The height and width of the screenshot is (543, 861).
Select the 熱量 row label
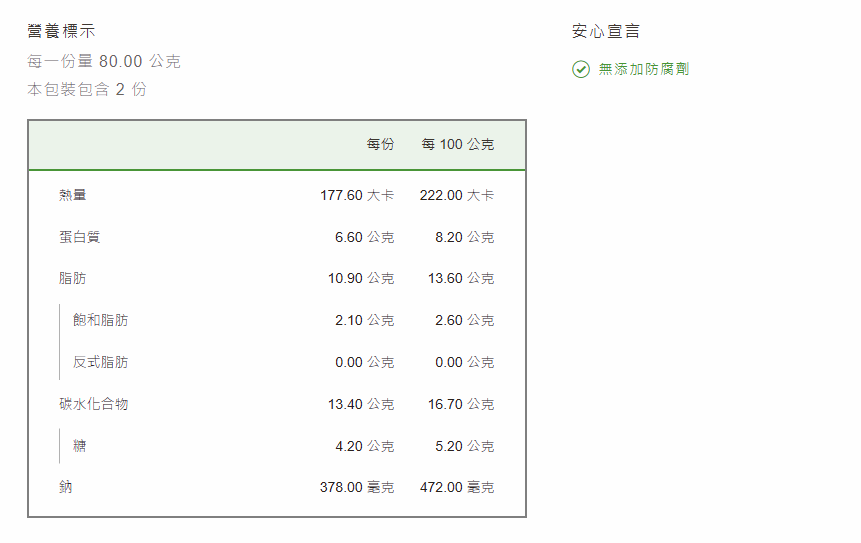coord(72,195)
